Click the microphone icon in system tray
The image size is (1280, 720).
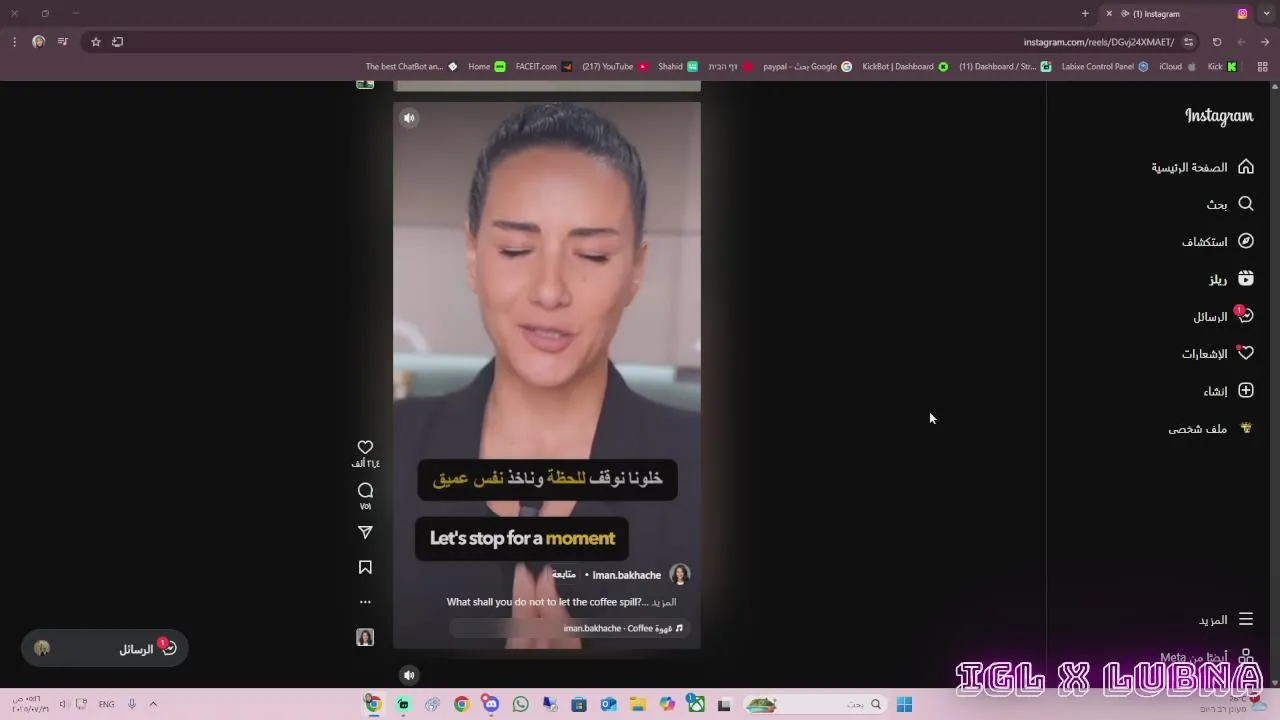click(x=131, y=704)
